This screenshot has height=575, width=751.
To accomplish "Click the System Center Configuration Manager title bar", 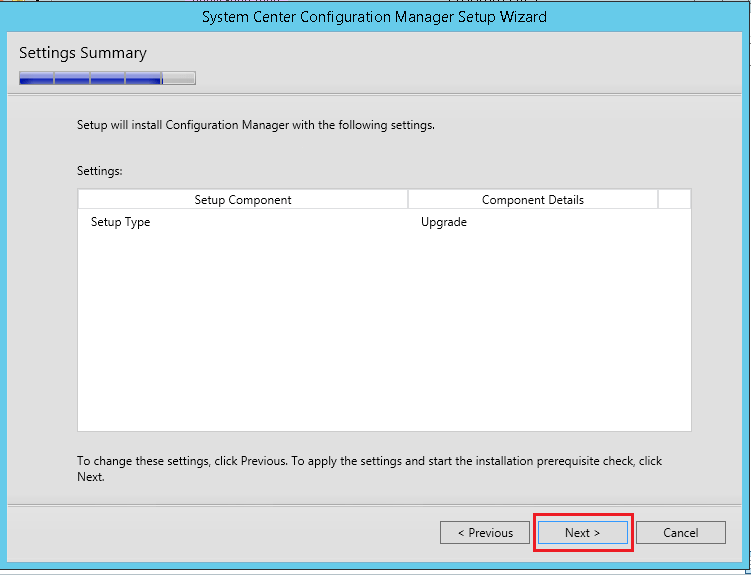I will point(375,17).
